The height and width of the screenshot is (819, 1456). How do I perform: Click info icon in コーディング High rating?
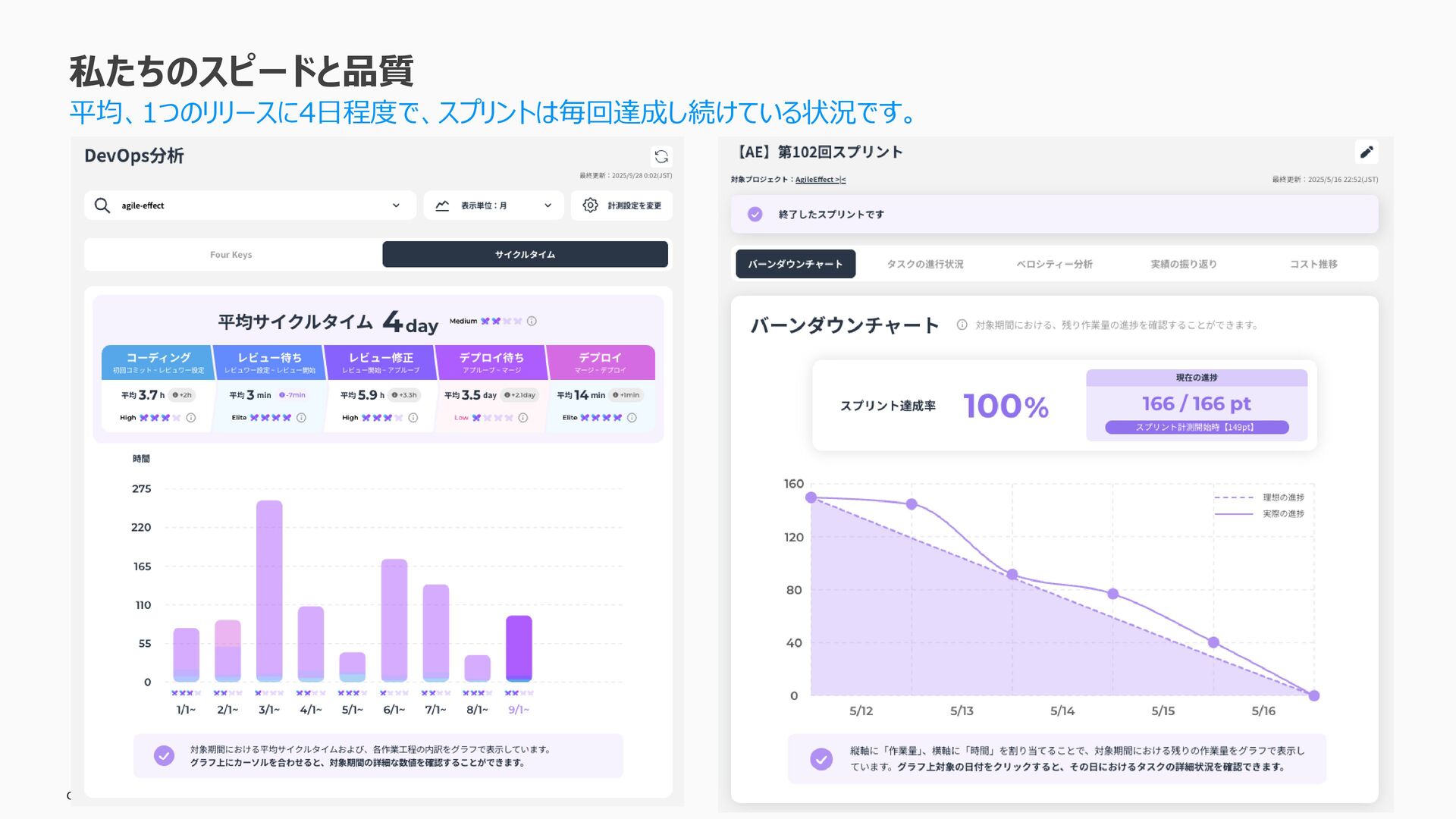coord(191,418)
